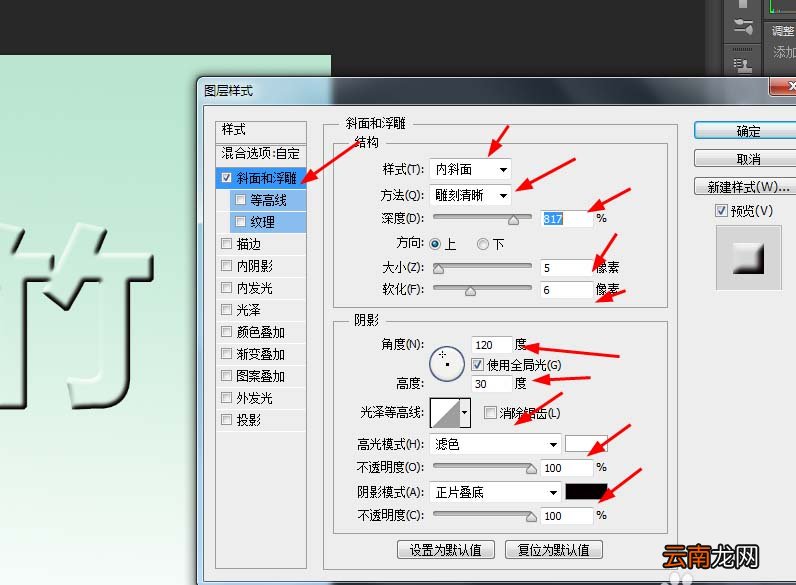796x585 pixels.
Task: Open the 高光模式 dropdown showing 滤色
Action: (x=495, y=444)
